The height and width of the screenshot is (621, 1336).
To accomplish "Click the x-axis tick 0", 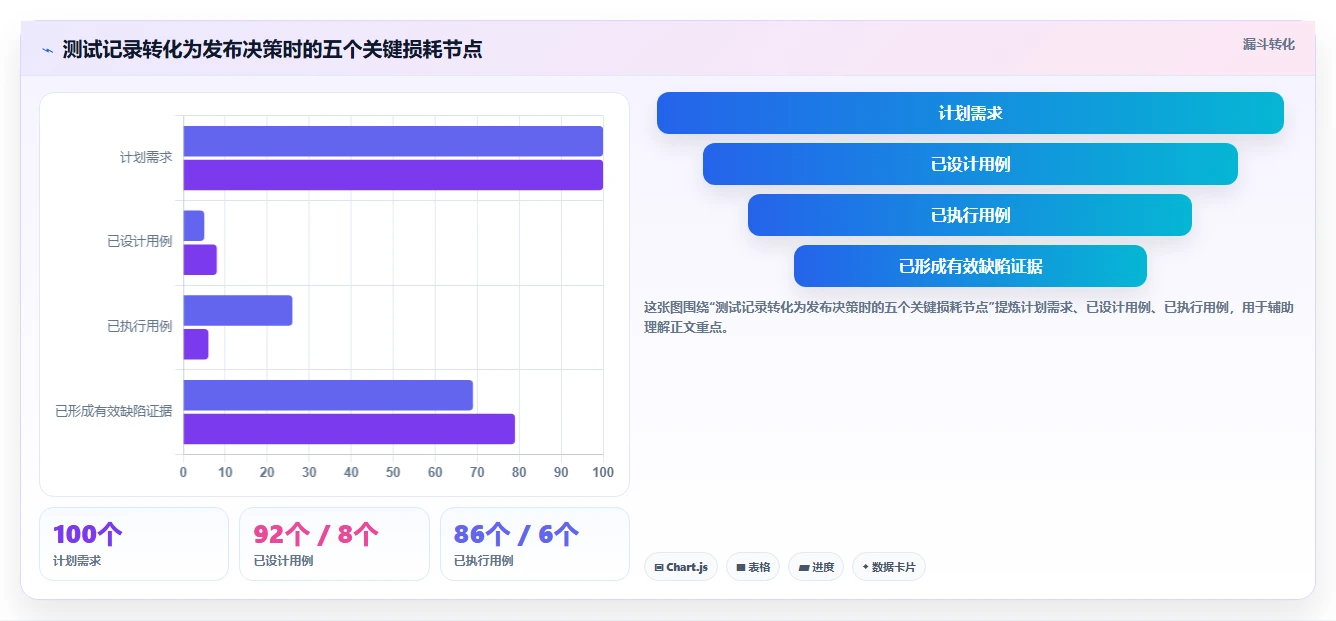I will 183,472.
